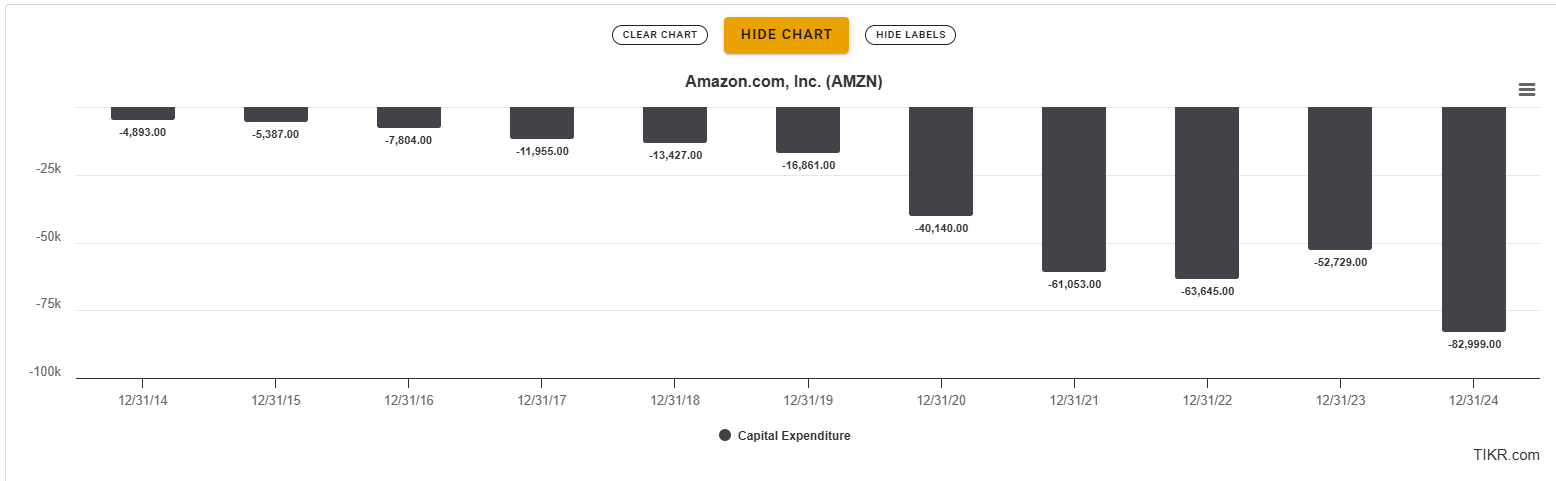Image resolution: width=1556 pixels, height=481 pixels.
Task: Click the 12/31/14 bar showing -4,893.00
Action: point(143,113)
